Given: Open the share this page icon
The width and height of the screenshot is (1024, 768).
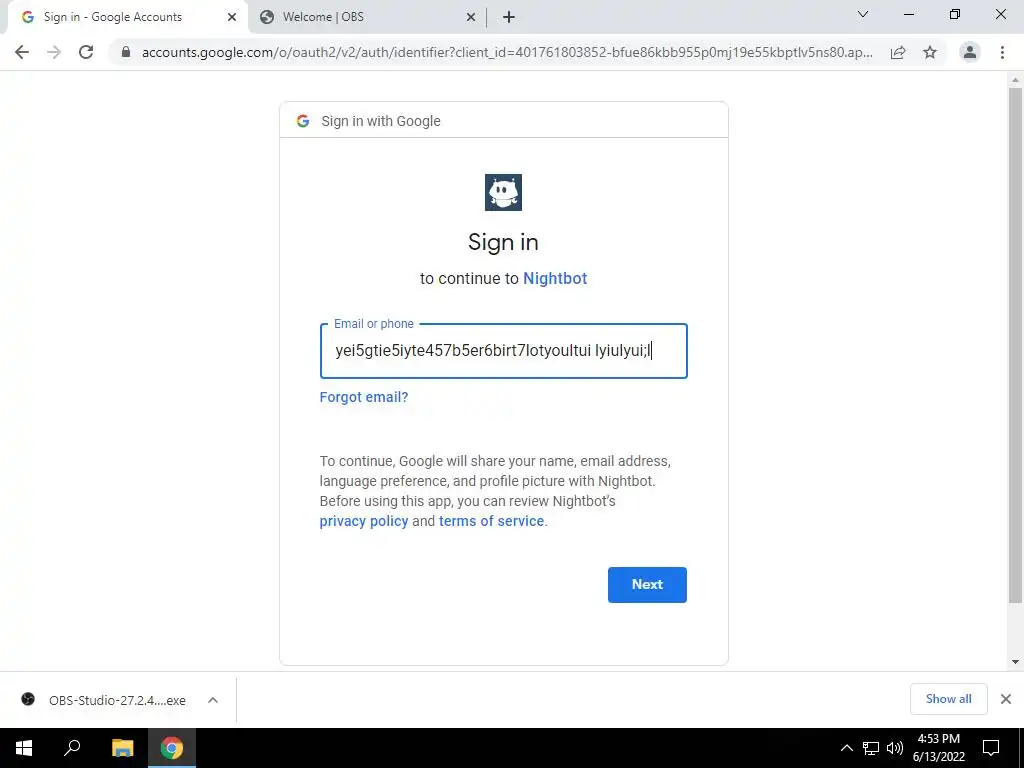Looking at the screenshot, I should tap(898, 52).
